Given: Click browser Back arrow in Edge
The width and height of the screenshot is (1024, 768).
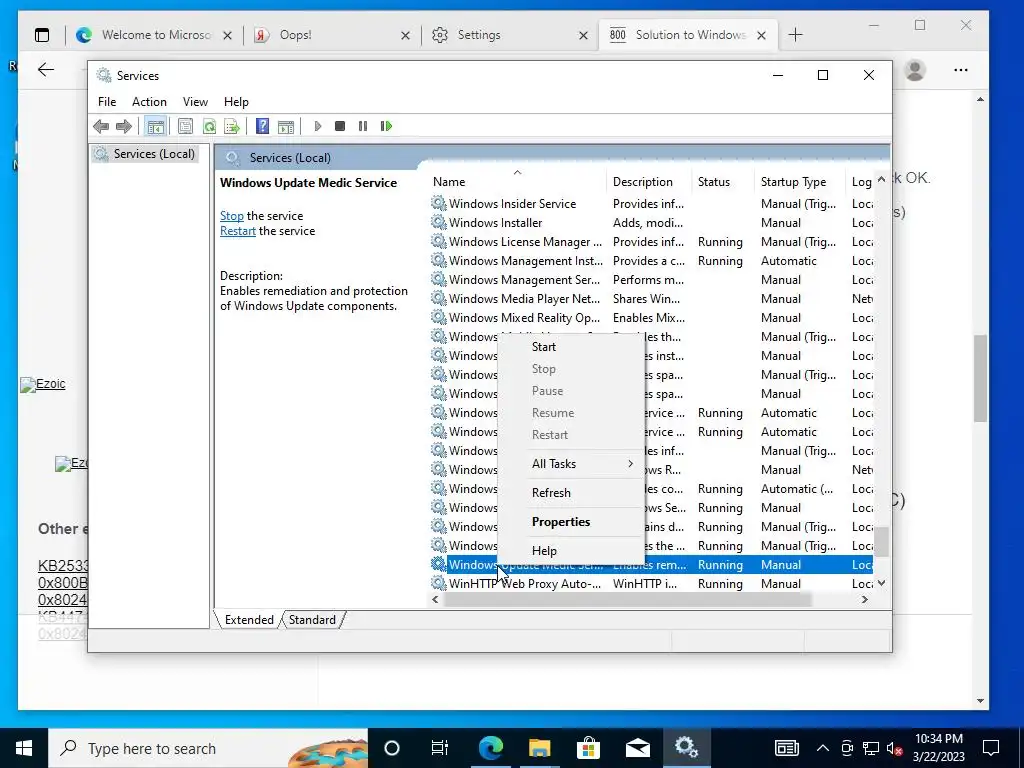Looking at the screenshot, I should (46, 70).
